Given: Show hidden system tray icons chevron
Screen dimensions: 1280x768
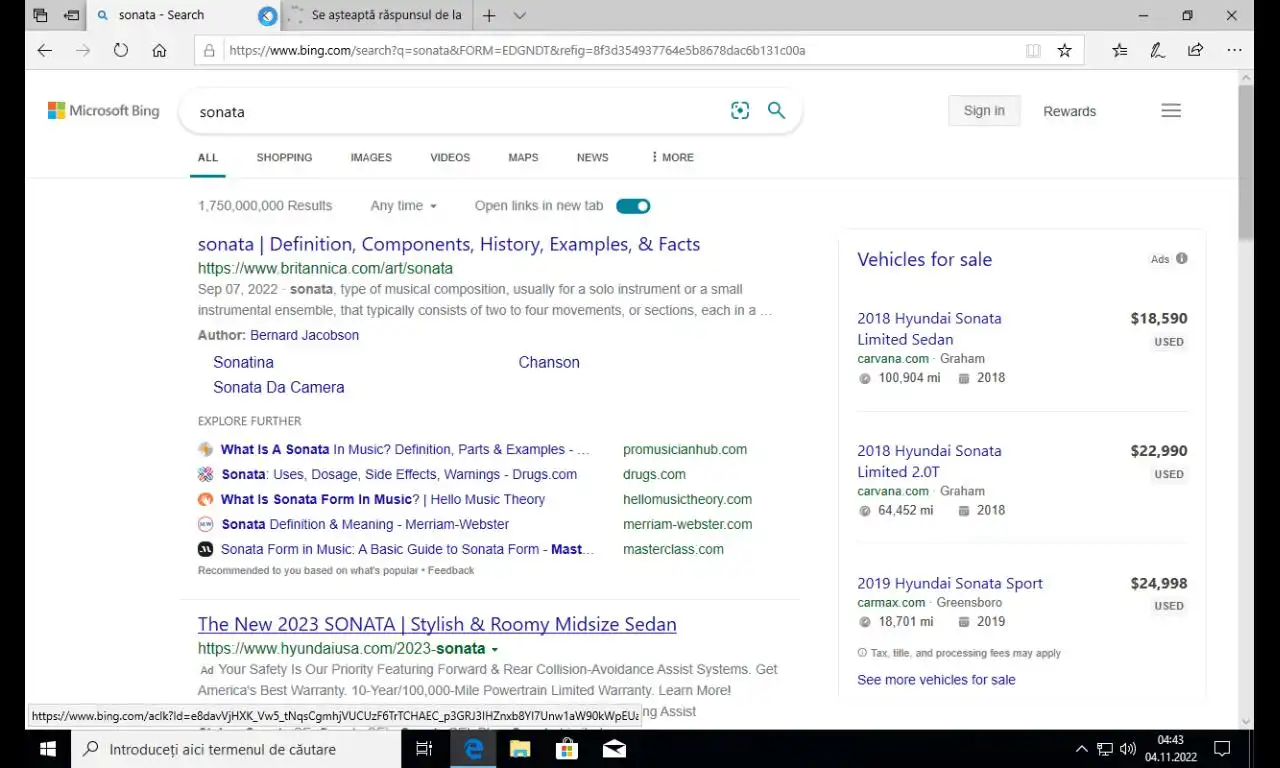Looking at the screenshot, I should tap(1081, 749).
